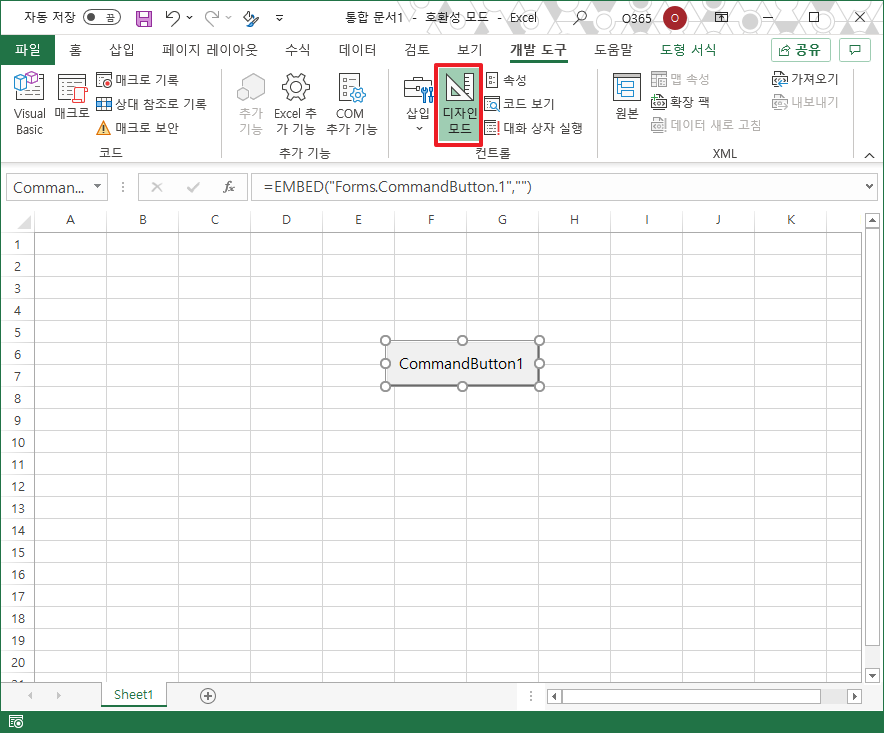The height and width of the screenshot is (733, 884).
Task: Start 매크로 기록 (Record Macro)
Action: [x=137, y=80]
